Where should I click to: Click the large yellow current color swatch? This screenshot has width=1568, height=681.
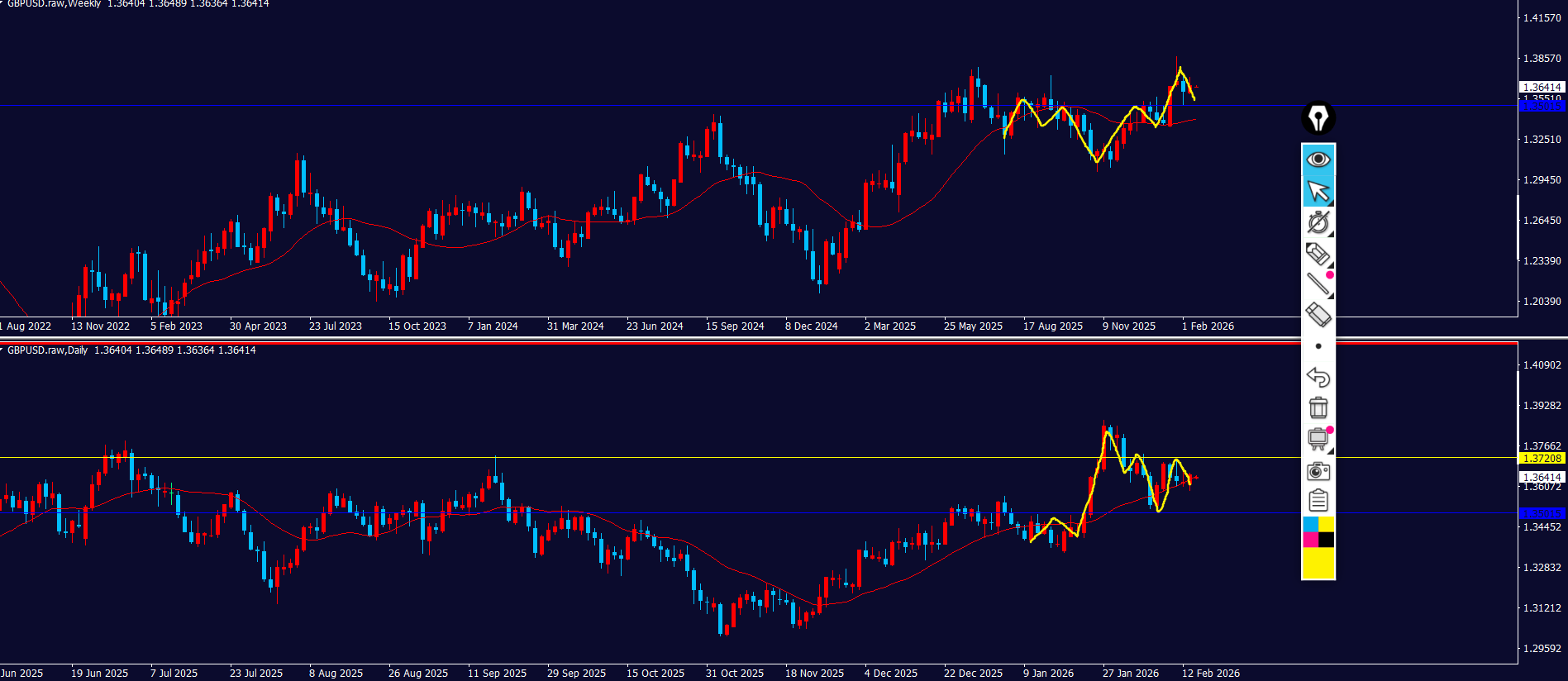tap(1318, 564)
